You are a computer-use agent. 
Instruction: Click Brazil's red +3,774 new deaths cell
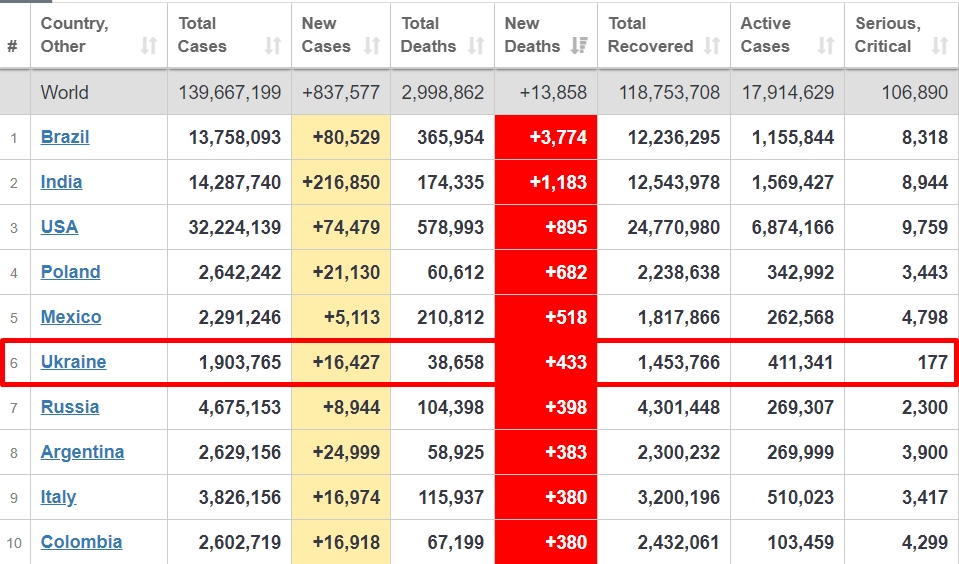(x=546, y=137)
